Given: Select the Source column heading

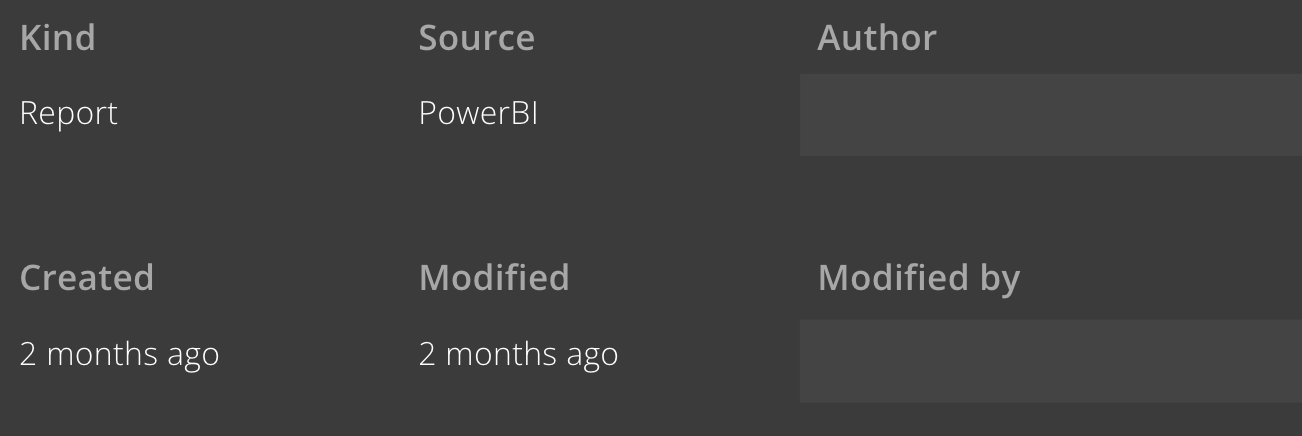Looking at the screenshot, I should pos(476,38).
